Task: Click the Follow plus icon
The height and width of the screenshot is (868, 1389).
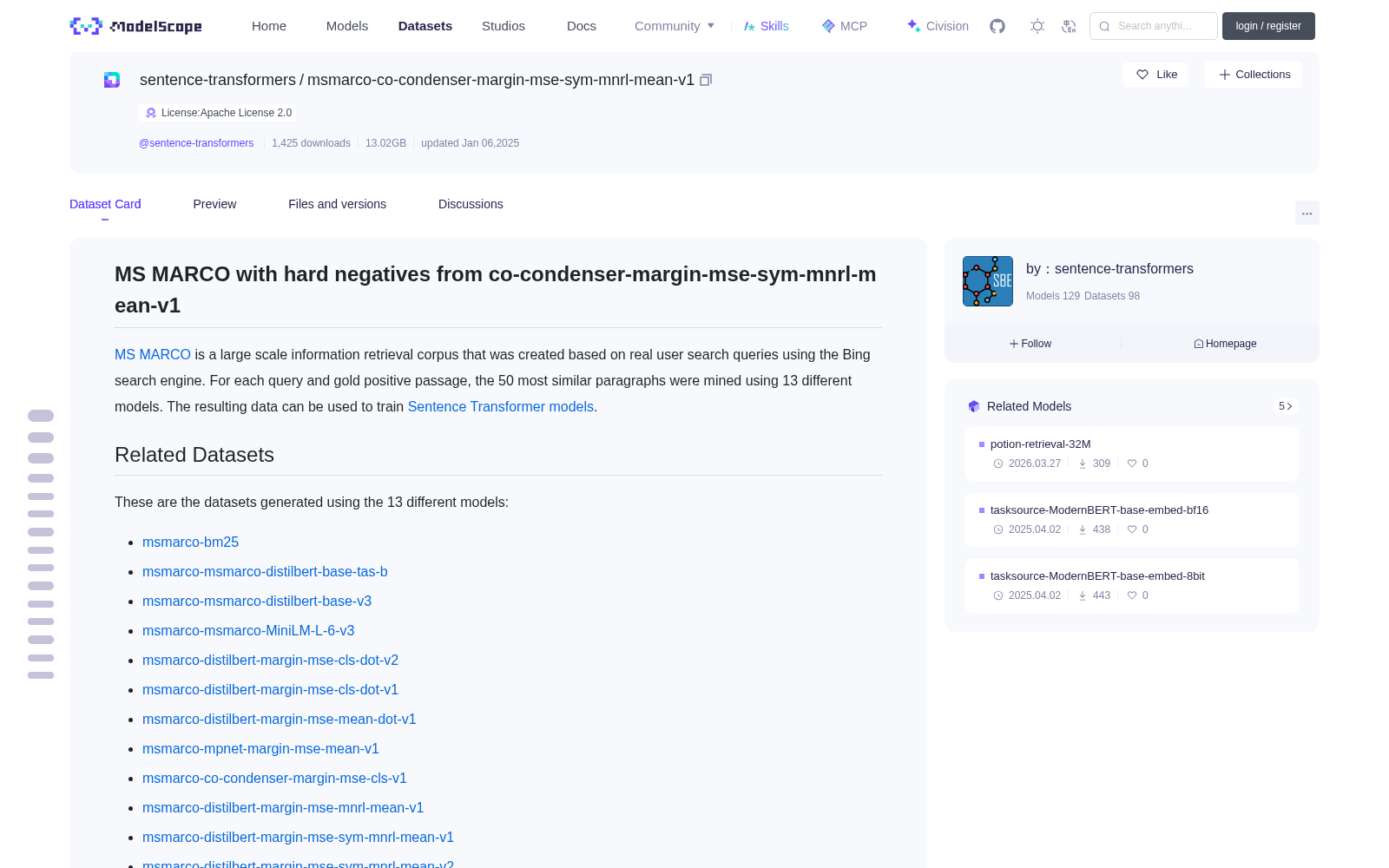Action: (1014, 344)
